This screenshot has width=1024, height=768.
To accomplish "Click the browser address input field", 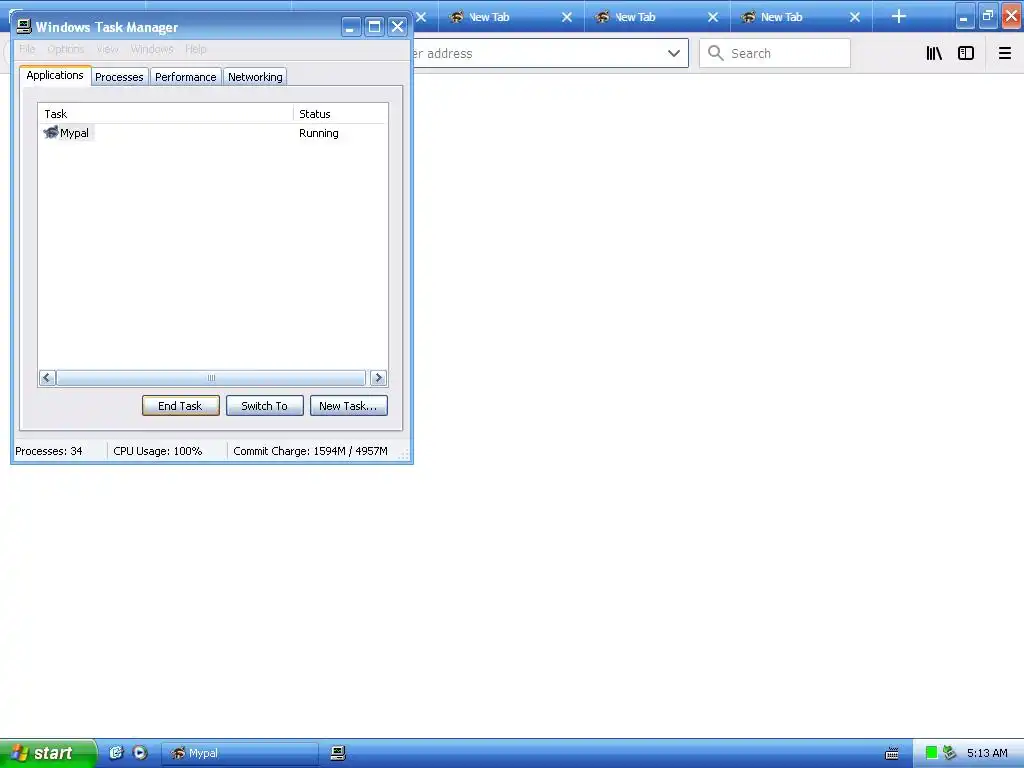I will pyautogui.click(x=537, y=54).
